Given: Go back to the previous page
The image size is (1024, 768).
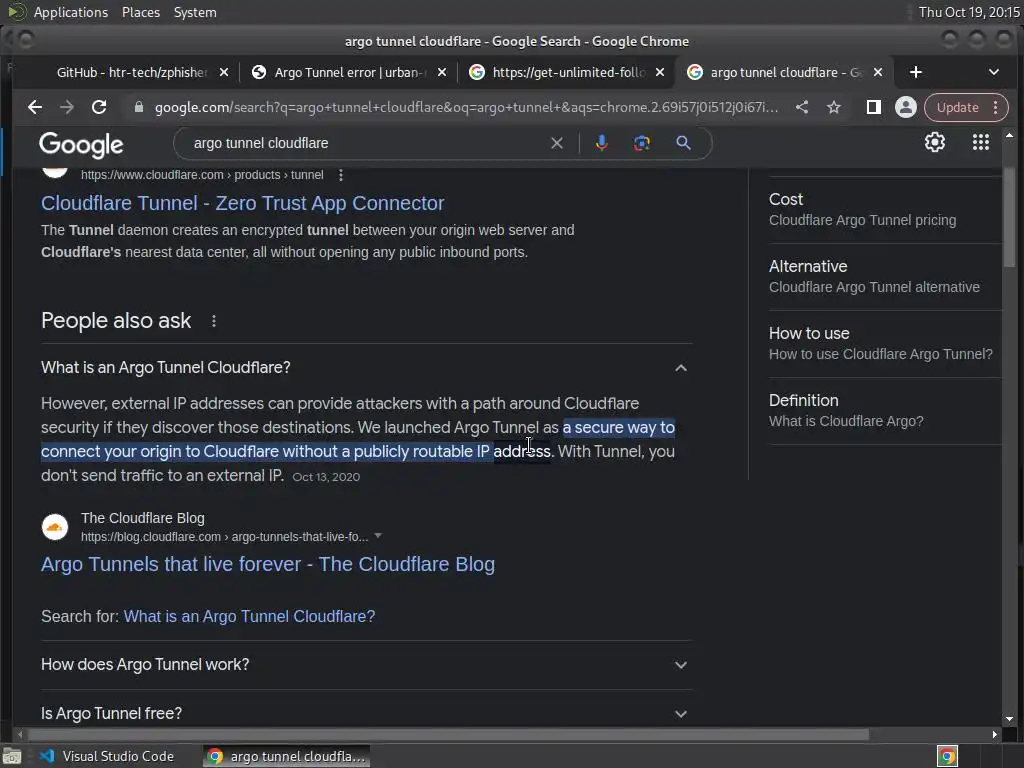Looking at the screenshot, I should pyautogui.click(x=35, y=107).
